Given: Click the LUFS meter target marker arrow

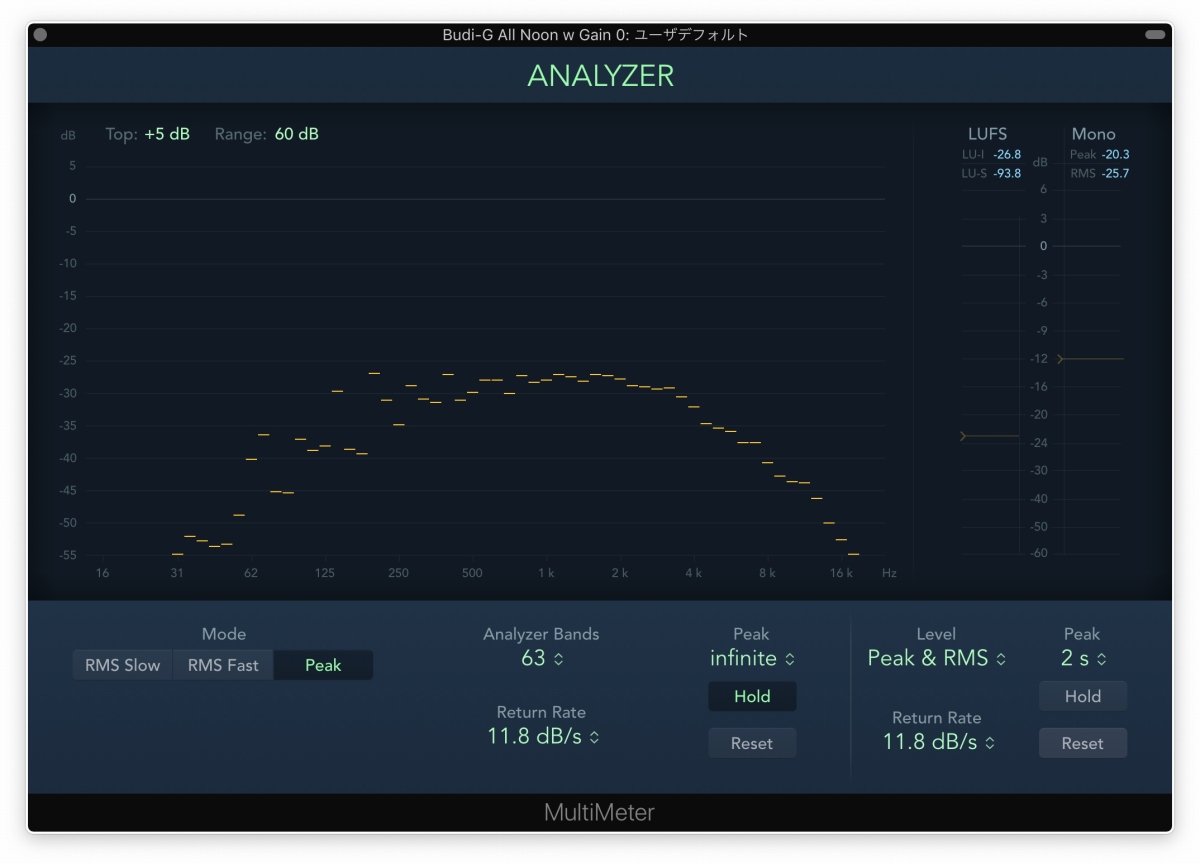Looking at the screenshot, I should click(x=964, y=436).
